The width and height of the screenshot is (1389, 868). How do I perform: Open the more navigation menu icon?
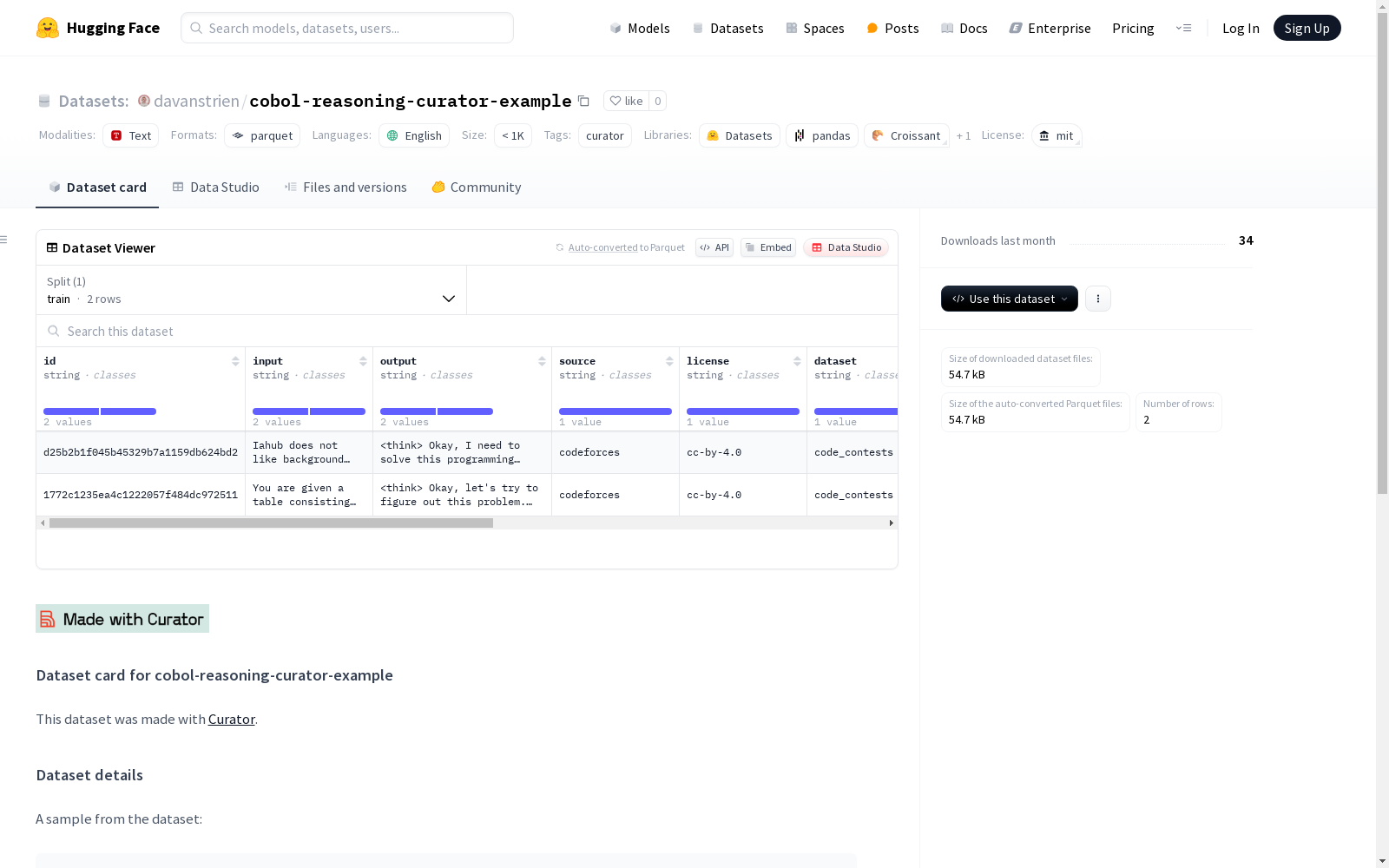pos(1183,28)
